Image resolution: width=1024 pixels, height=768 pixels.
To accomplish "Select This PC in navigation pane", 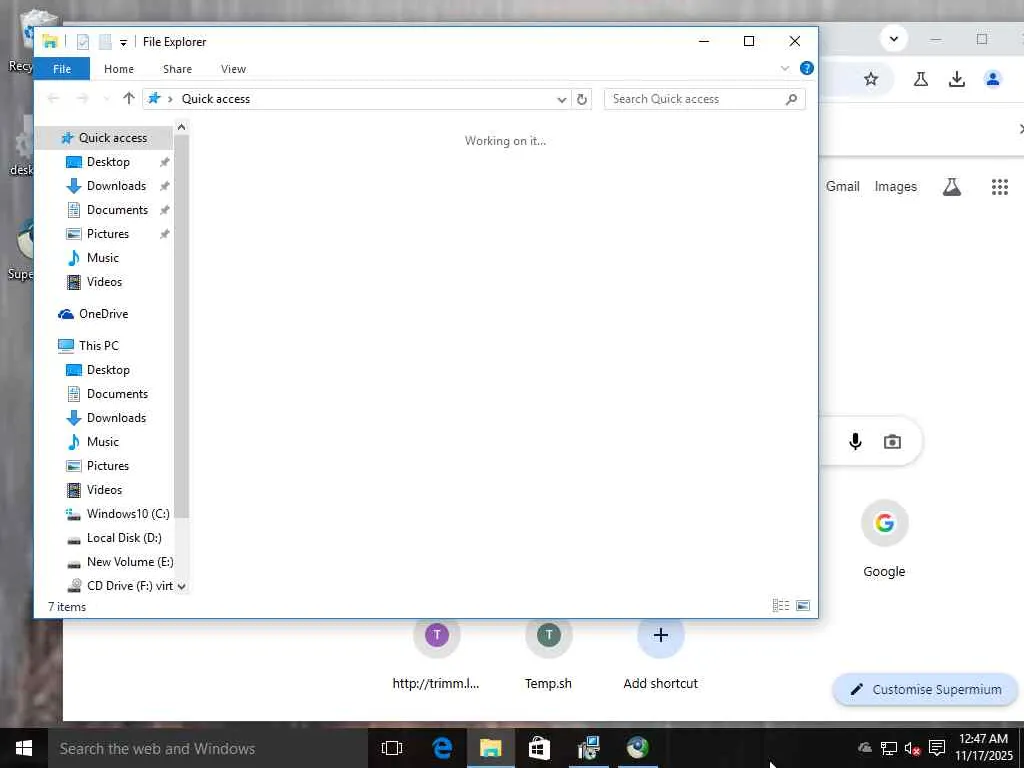I will pyautogui.click(x=98, y=345).
